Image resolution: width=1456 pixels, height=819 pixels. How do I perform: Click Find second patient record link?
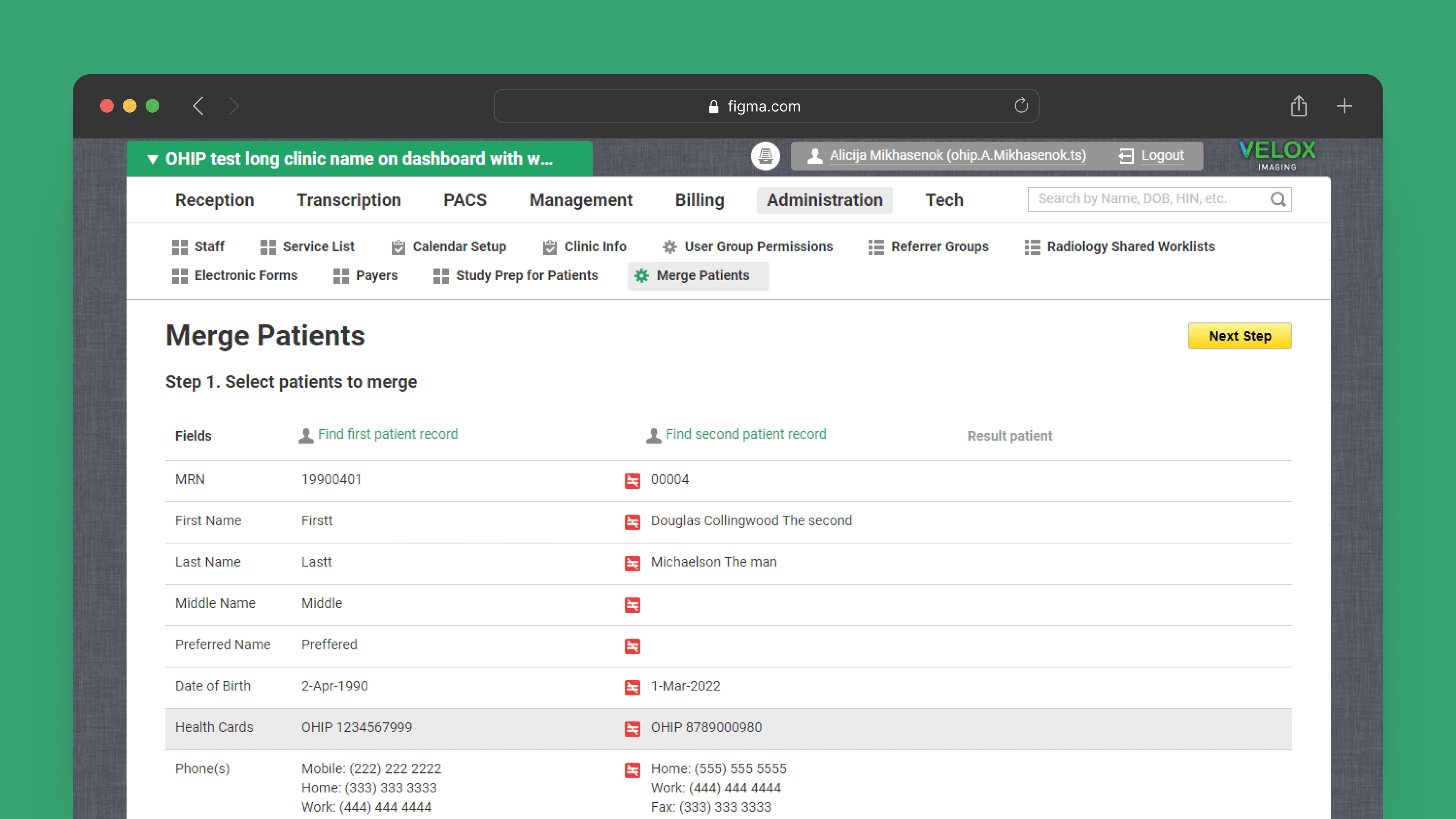745,434
